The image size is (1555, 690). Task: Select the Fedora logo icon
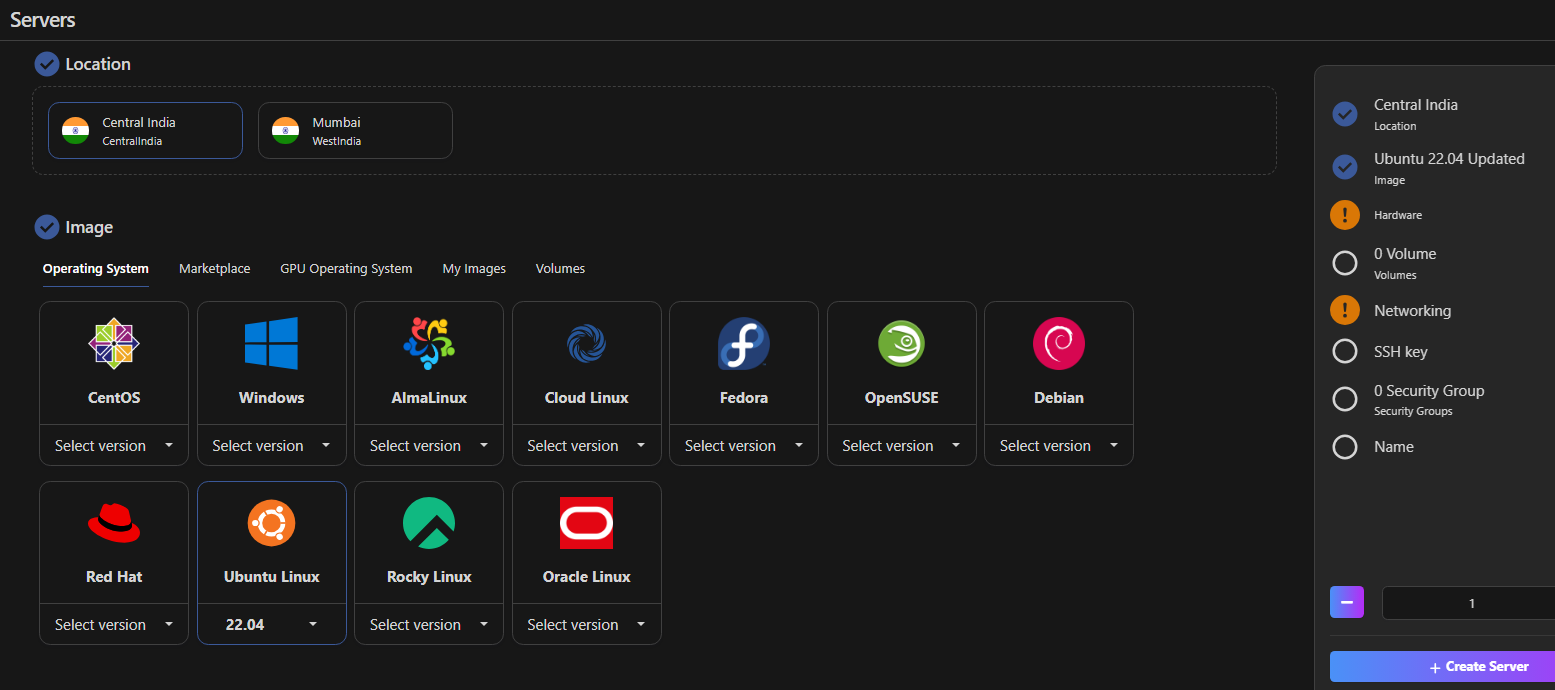click(744, 344)
